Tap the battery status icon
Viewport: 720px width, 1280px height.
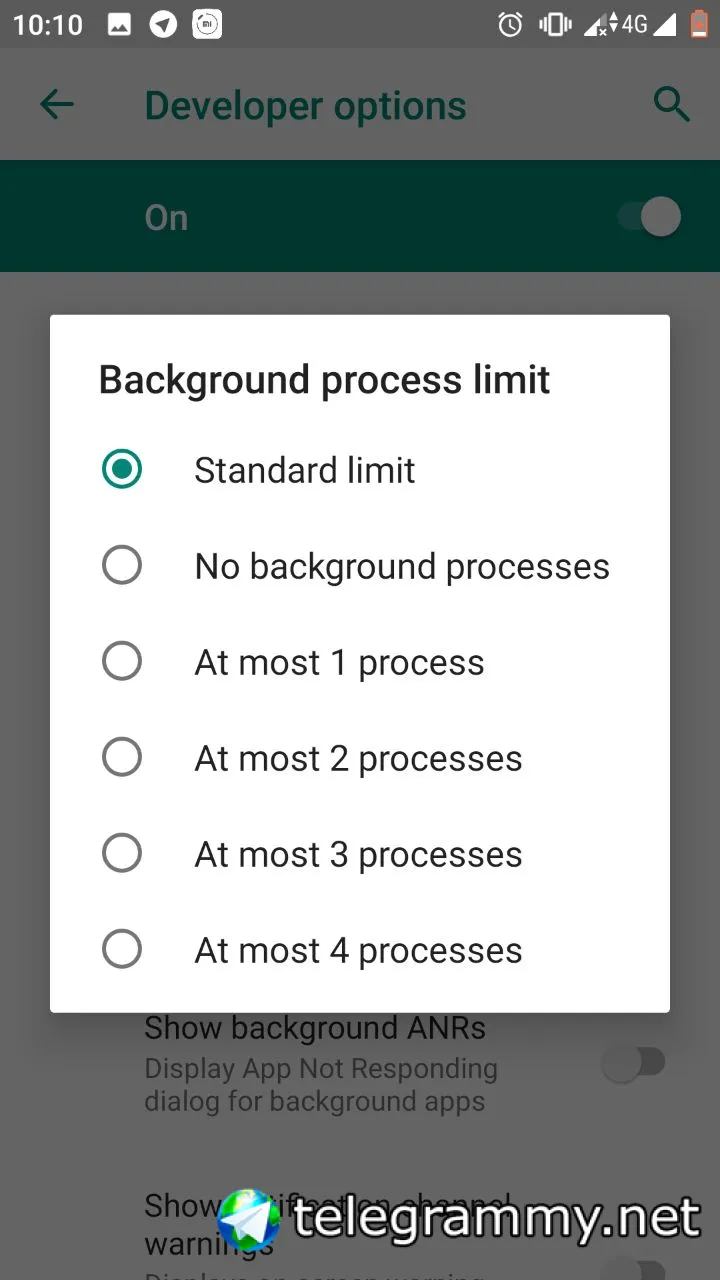(699, 24)
